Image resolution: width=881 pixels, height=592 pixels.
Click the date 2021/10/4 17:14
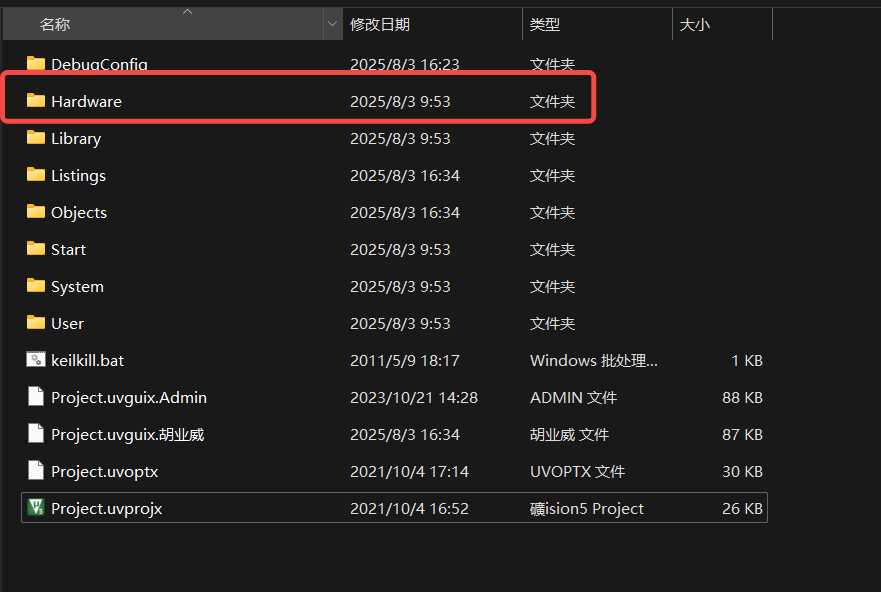coord(409,472)
